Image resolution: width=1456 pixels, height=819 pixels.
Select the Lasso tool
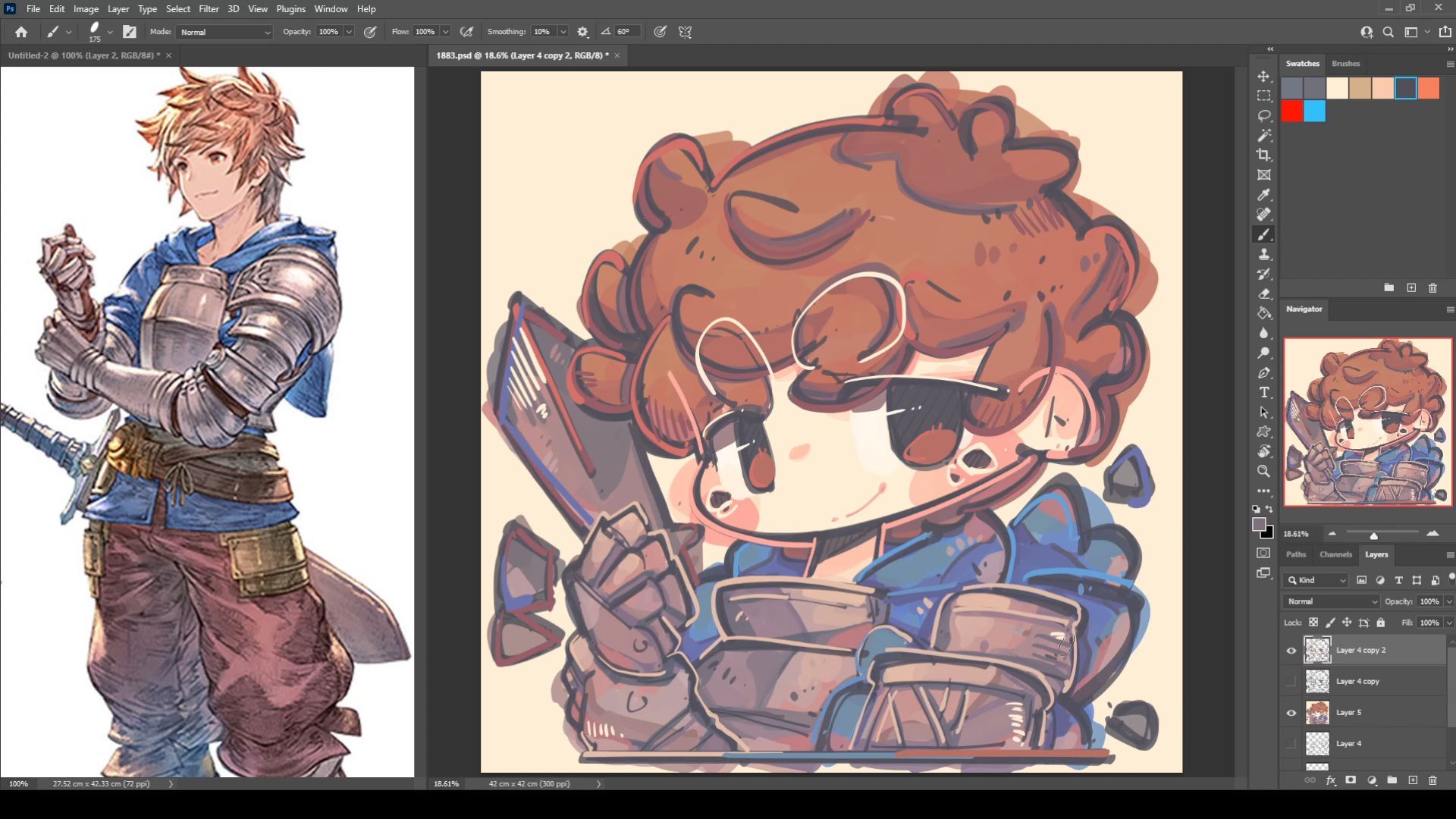tap(1263, 116)
